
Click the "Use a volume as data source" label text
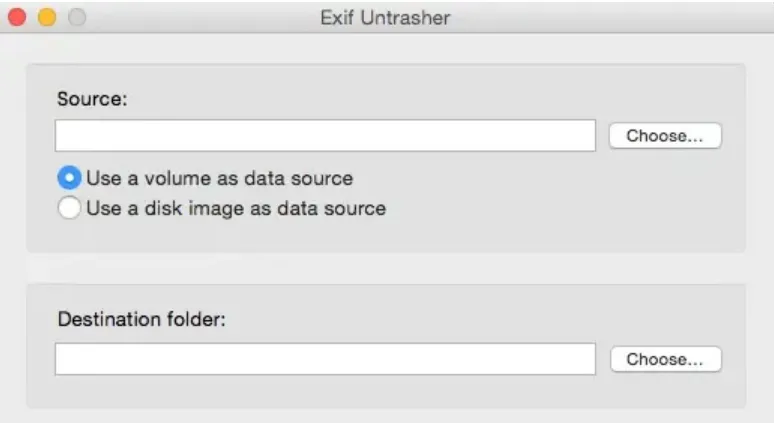[x=219, y=179]
